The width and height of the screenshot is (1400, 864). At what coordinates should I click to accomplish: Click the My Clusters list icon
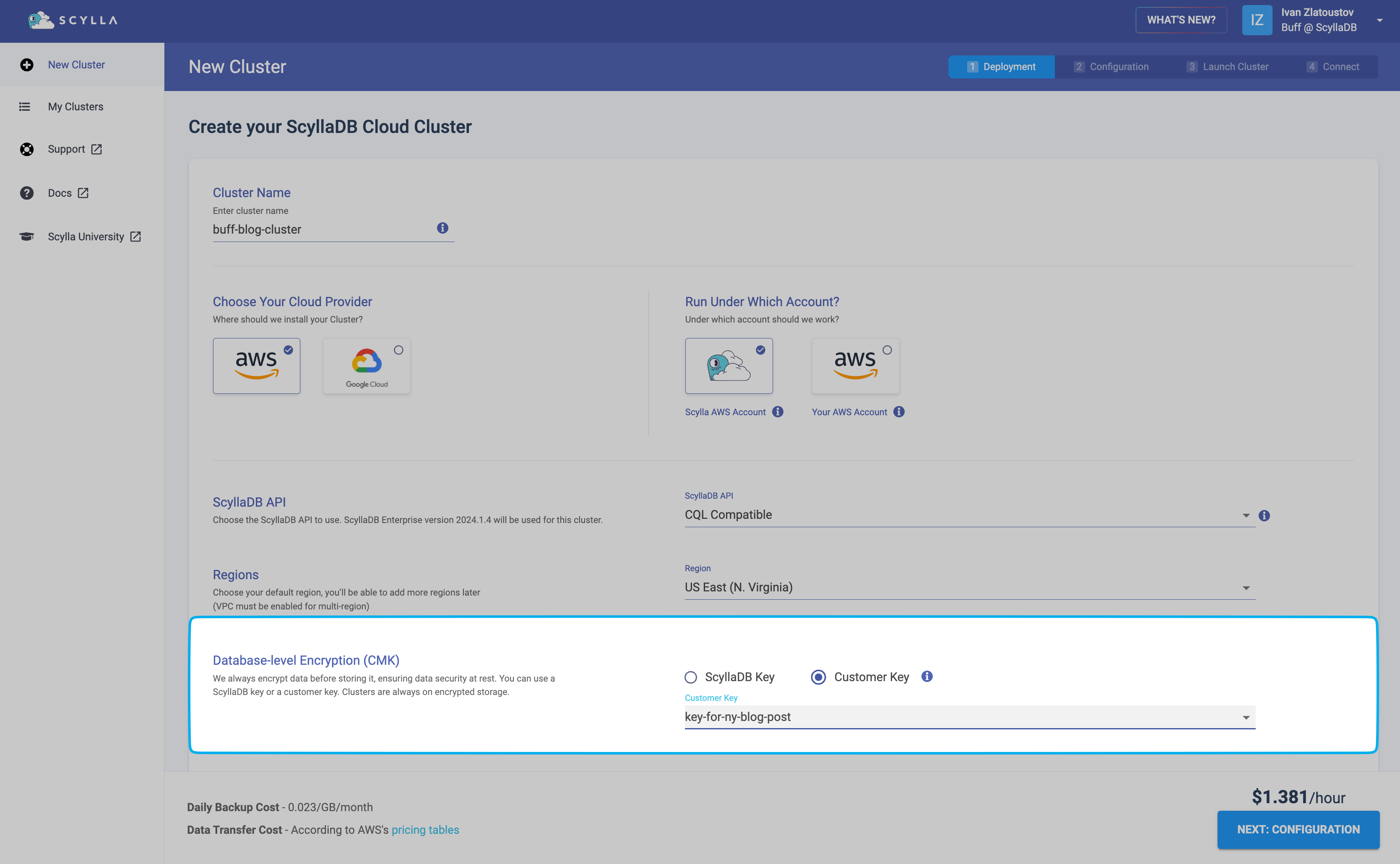click(25, 107)
